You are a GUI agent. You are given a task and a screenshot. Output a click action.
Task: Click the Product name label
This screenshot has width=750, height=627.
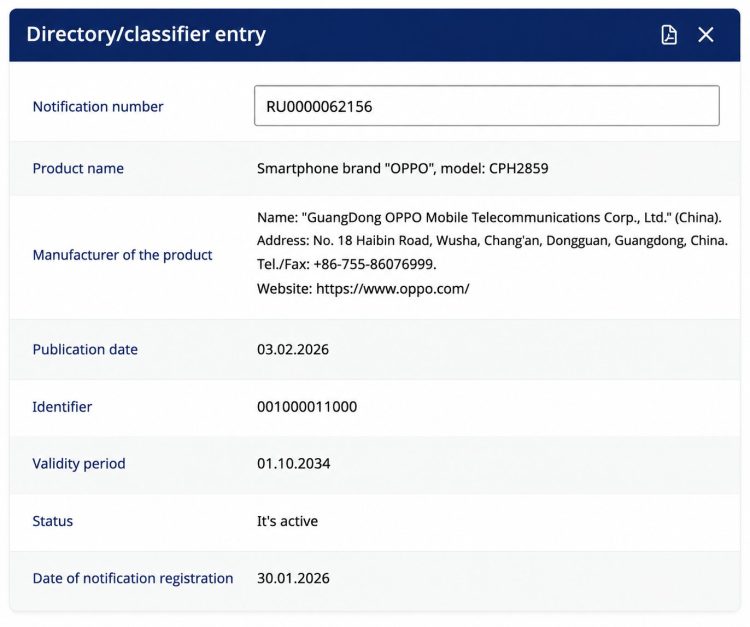(x=78, y=168)
